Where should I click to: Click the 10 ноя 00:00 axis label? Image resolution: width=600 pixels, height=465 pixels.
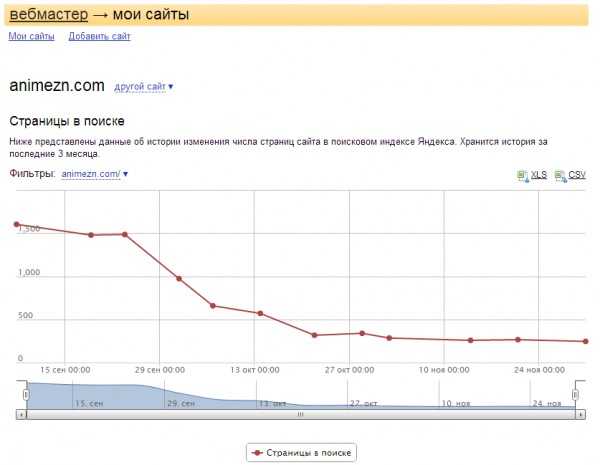point(444,370)
